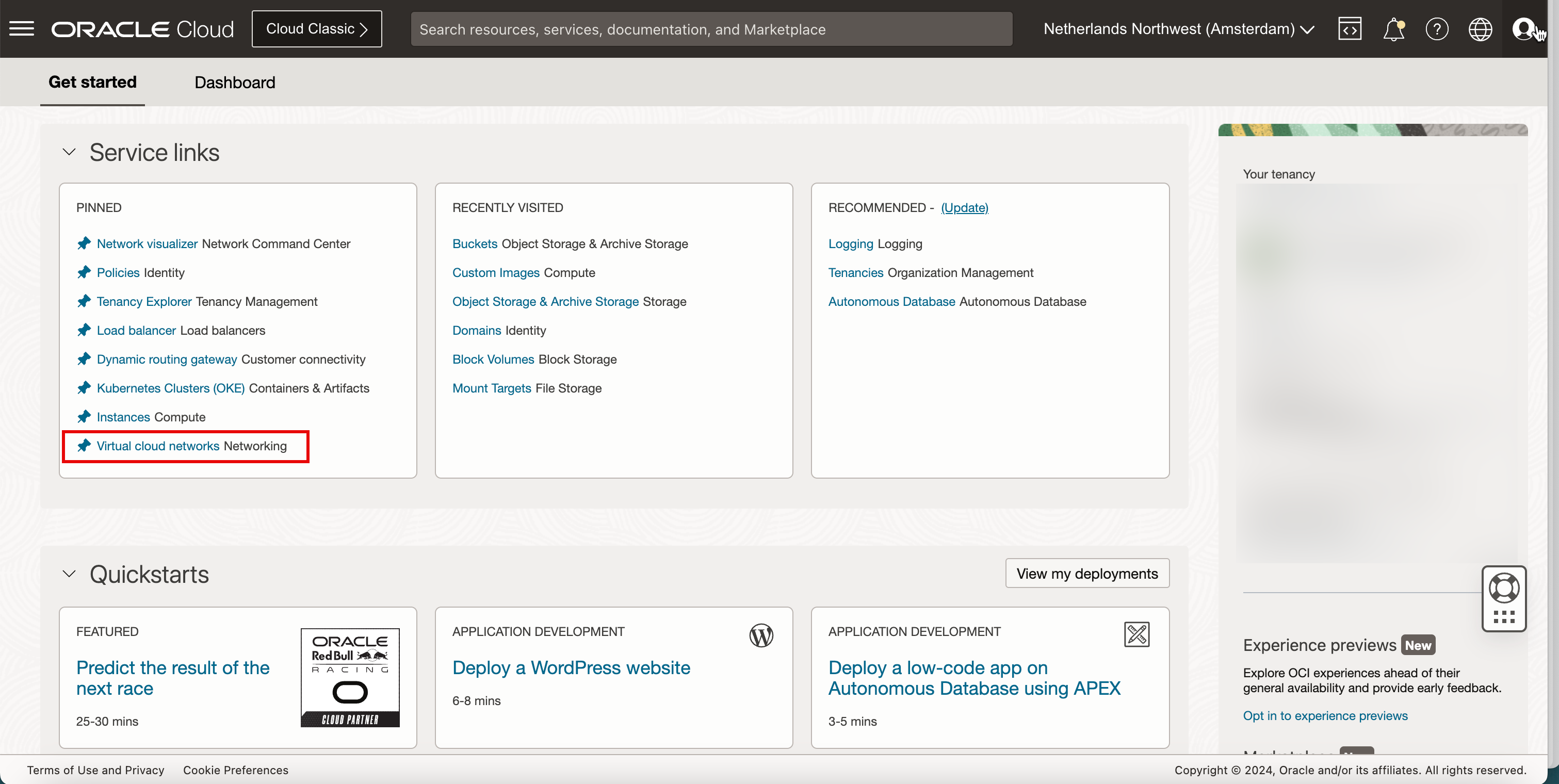Select the Get started tab
This screenshot has height=784, width=1559.
coord(92,83)
